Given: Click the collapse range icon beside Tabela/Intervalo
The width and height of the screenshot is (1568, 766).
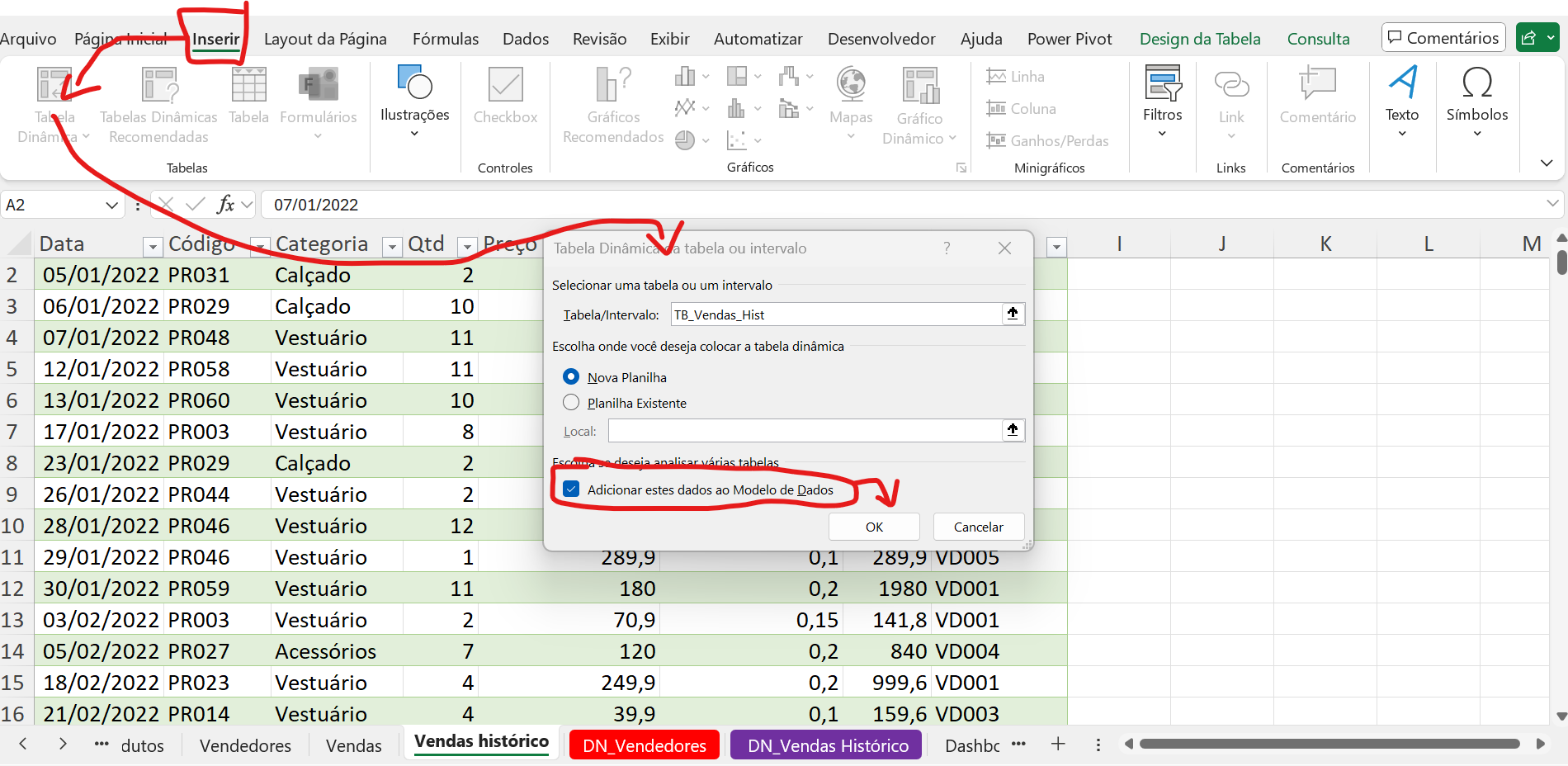Looking at the screenshot, I should (x=1013, y=314).
